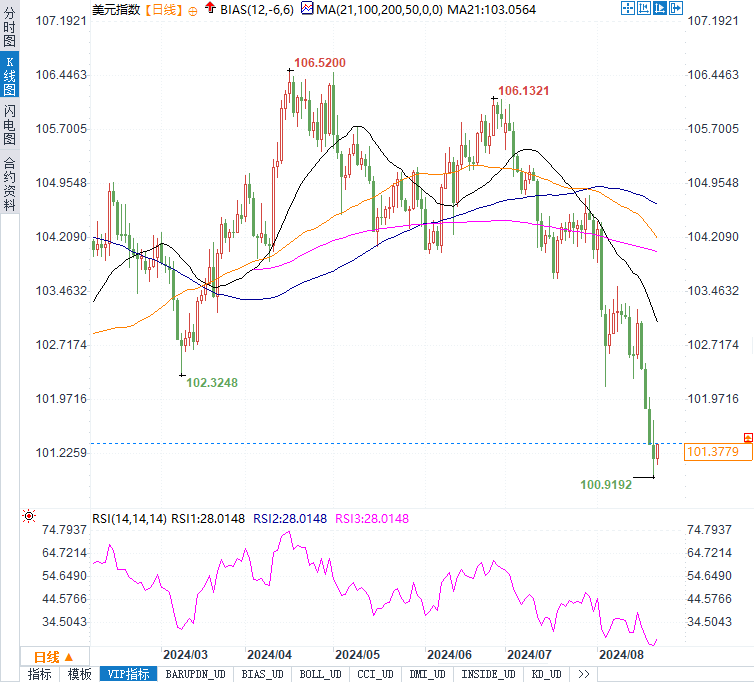Click the crosshair cursor icon at top right
The width and height of the screenshot is (754, 682).
point(628,8)
